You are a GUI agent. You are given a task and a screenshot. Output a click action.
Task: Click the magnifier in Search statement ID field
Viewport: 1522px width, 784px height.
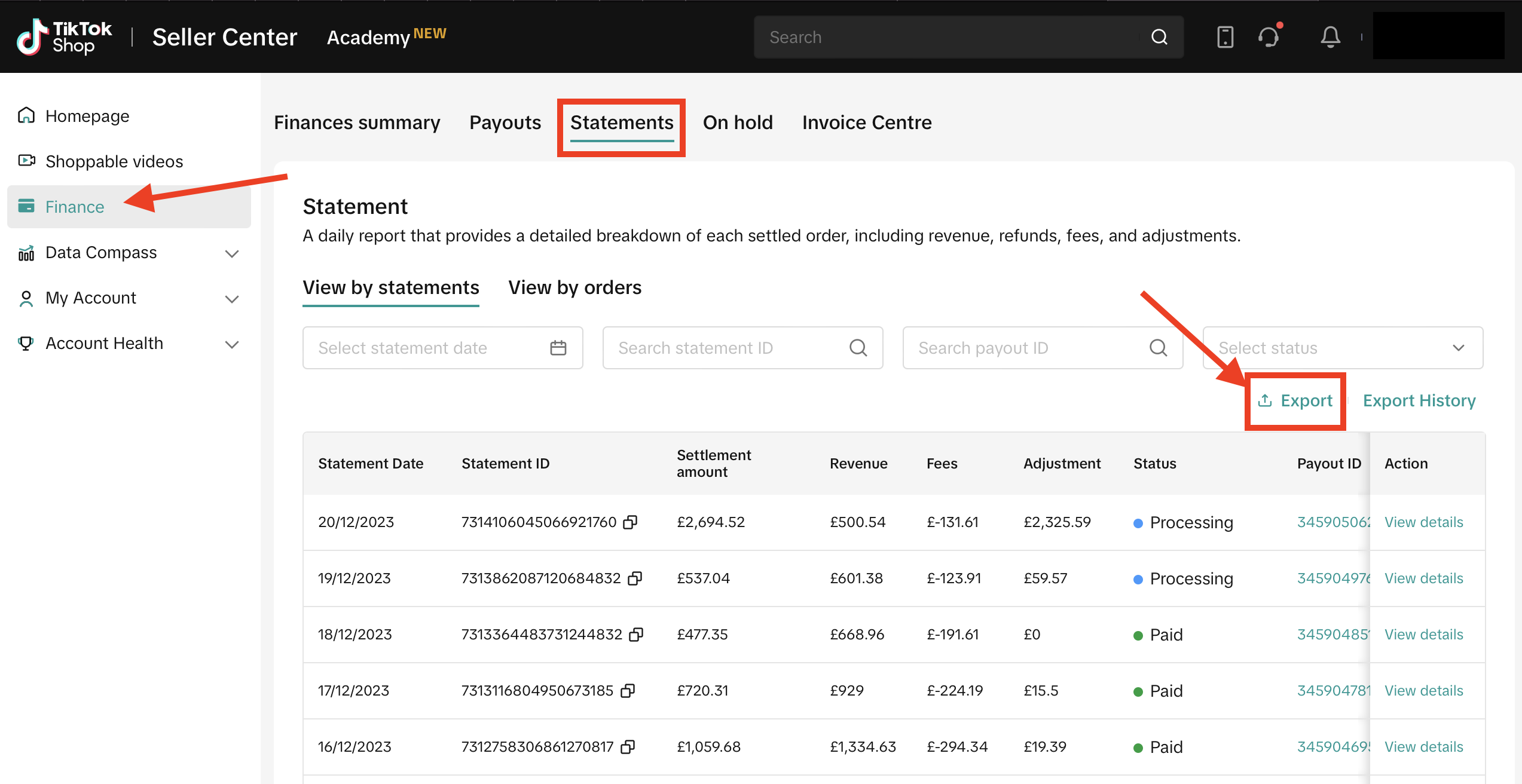click(x=858, y=347)
